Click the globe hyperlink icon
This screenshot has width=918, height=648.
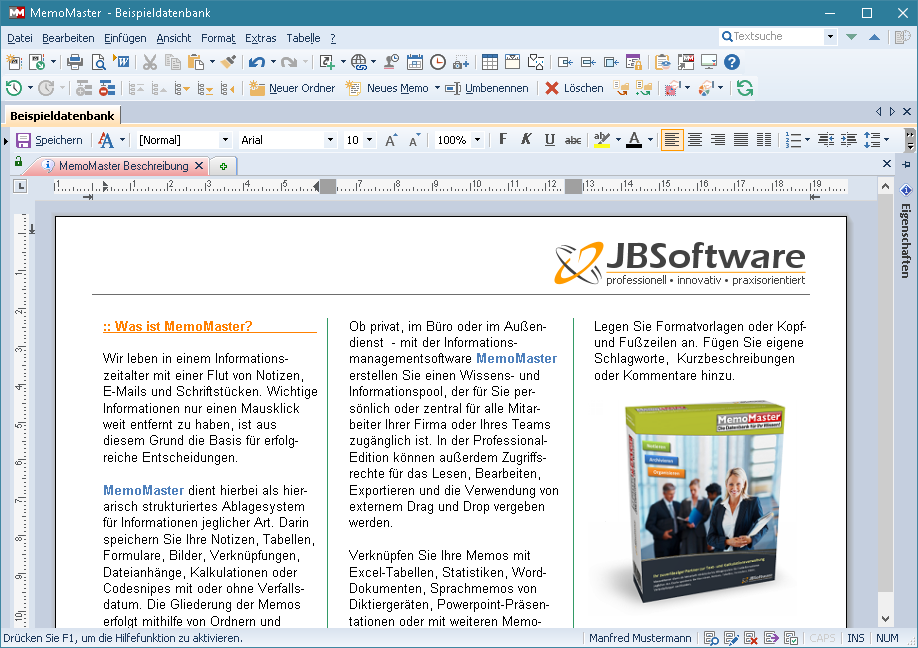[x=359, y=61]
